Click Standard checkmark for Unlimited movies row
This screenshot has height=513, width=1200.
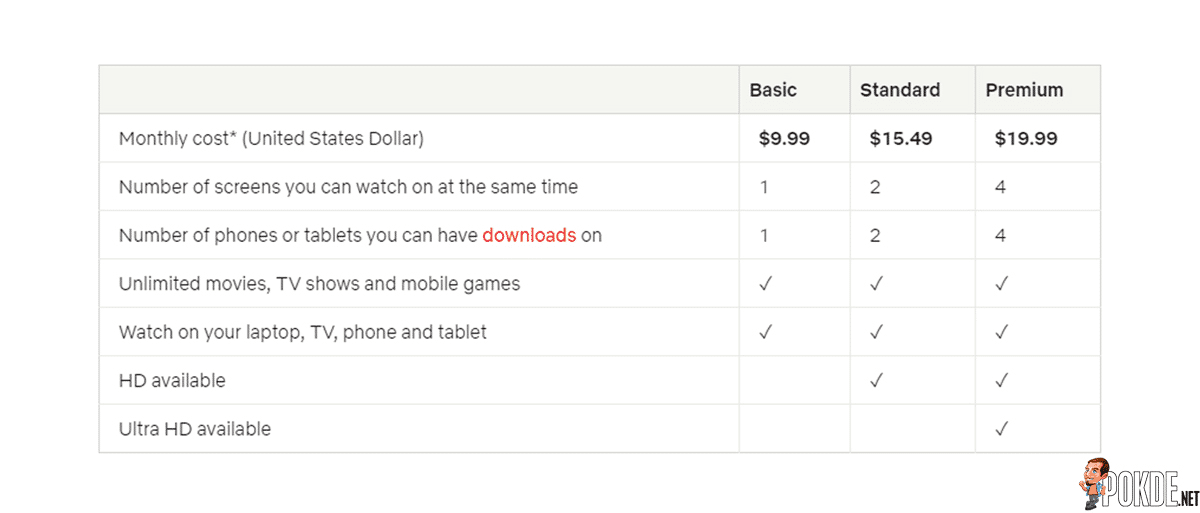click(x=876, y=284)
